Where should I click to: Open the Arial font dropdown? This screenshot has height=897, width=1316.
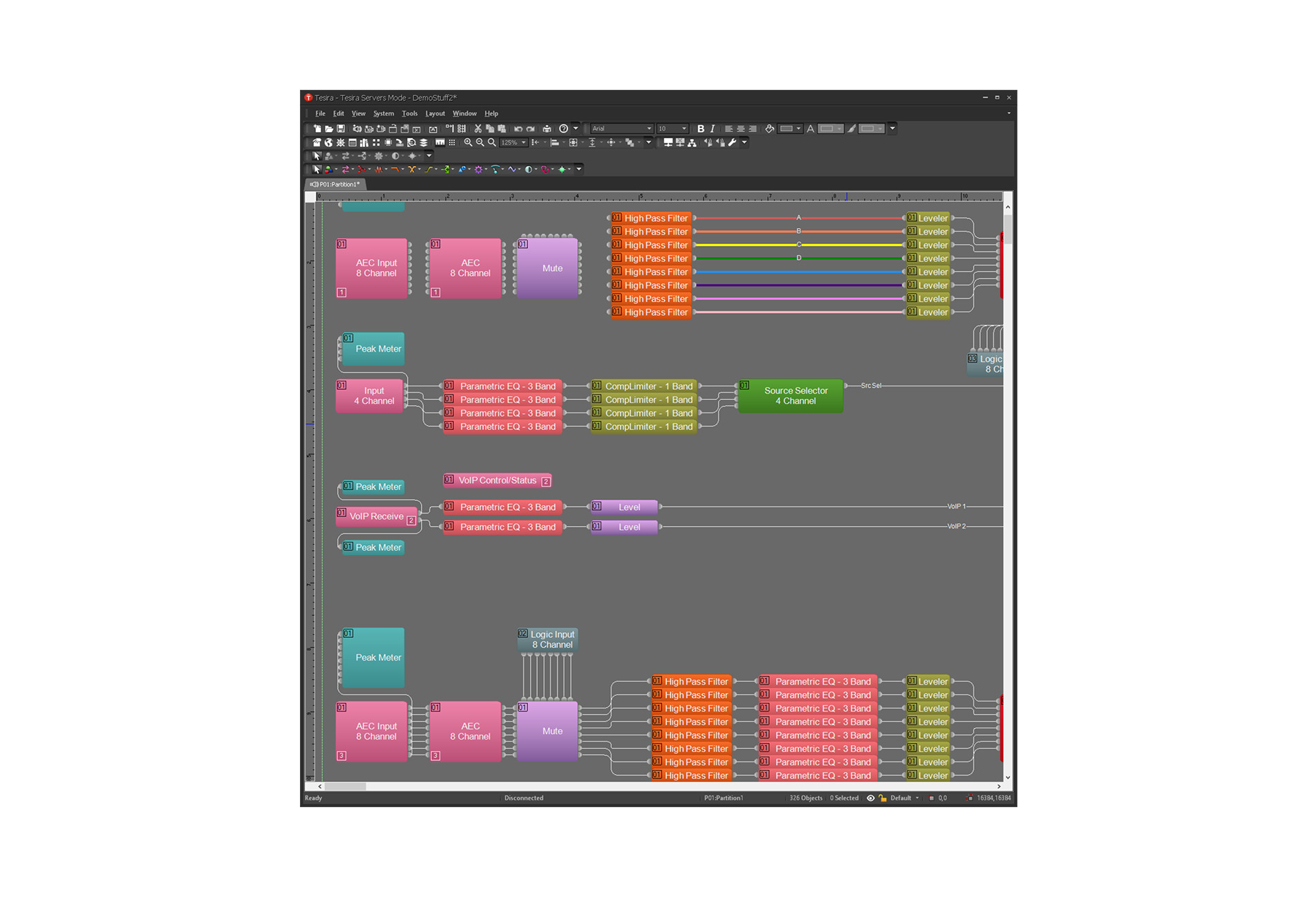(622, 129)
